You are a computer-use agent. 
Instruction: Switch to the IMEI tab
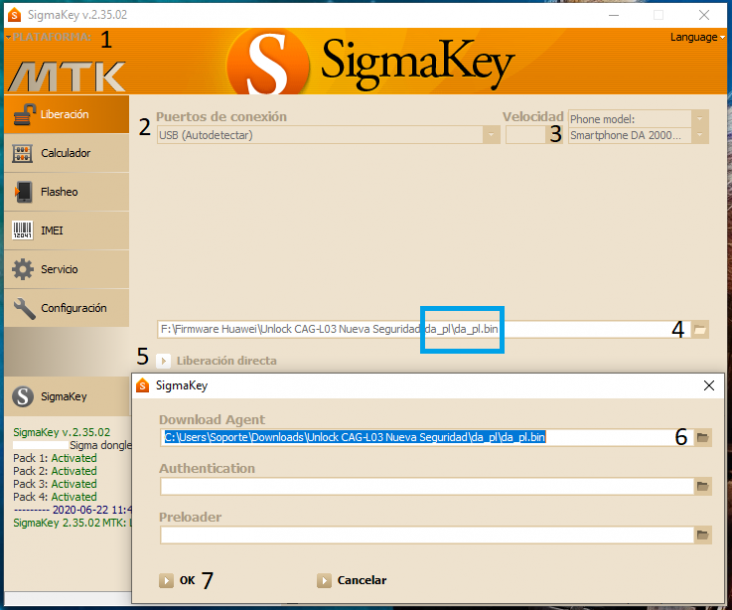pyautogui.click(x=66, y=231)
